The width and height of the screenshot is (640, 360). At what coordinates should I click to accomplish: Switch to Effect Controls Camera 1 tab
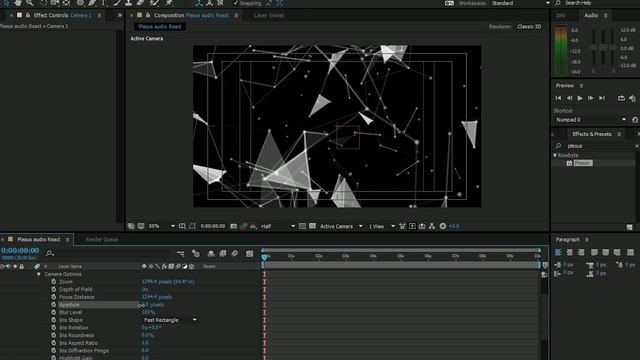click(62, 16)
